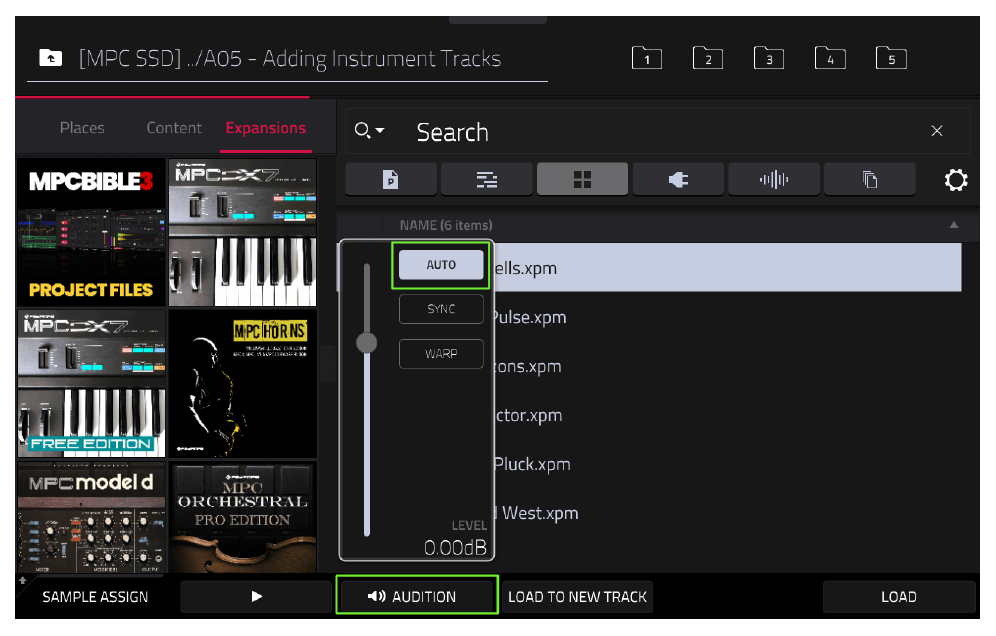Toggle AUTO audition mode
Viewport: 996px width, 636px height.
pyautogui.click(x=441, y=265)
